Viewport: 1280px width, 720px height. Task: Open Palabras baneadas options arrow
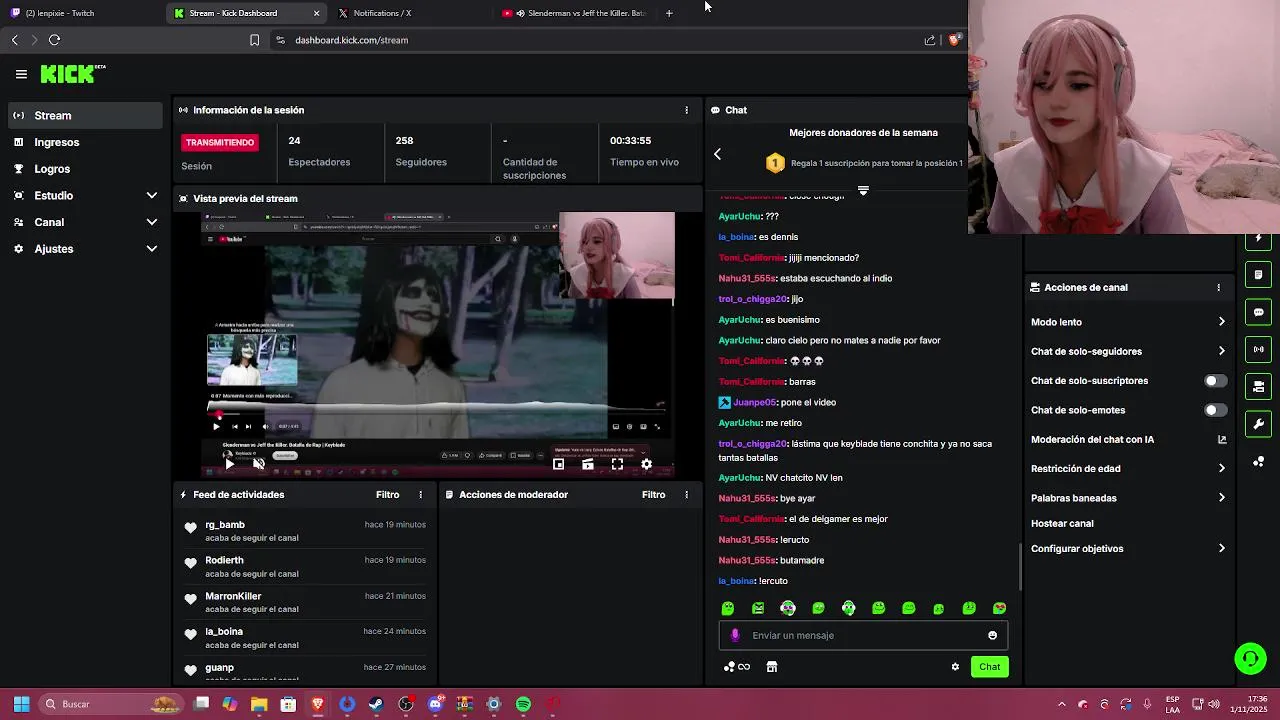[1221, 498]
